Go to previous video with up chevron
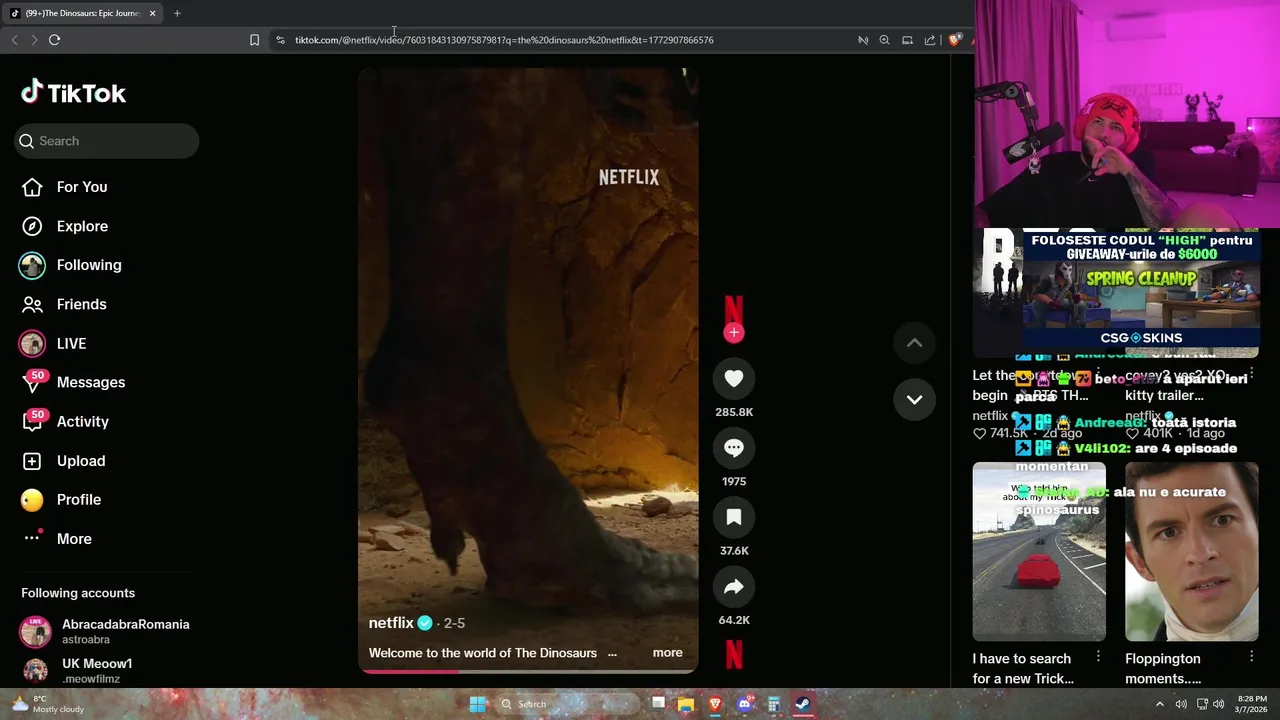Viewport: 1280px width, 720px height. pyautogui.click(x=914, y=343)
